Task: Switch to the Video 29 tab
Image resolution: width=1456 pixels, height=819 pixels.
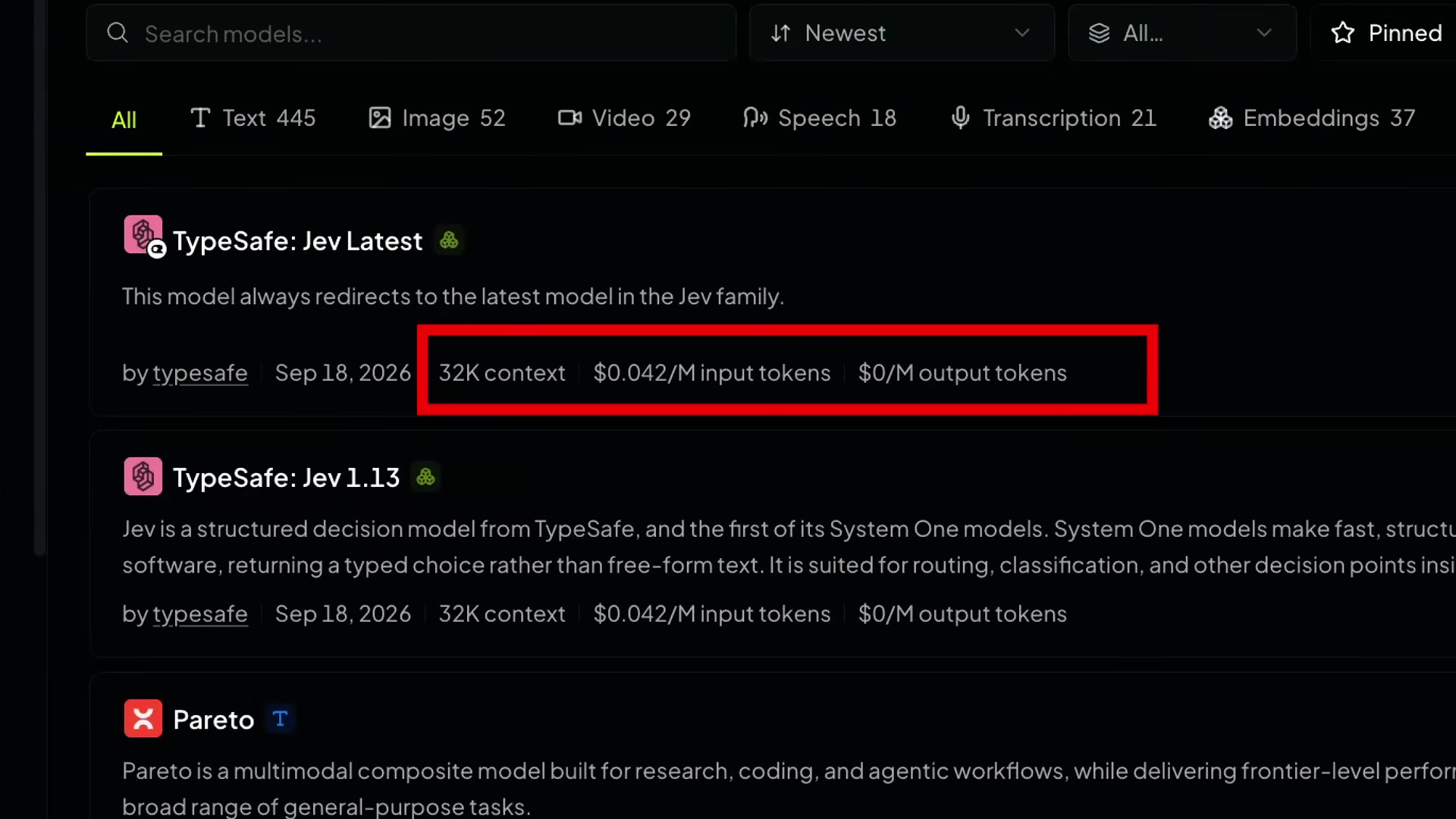Action: point(624,118)
